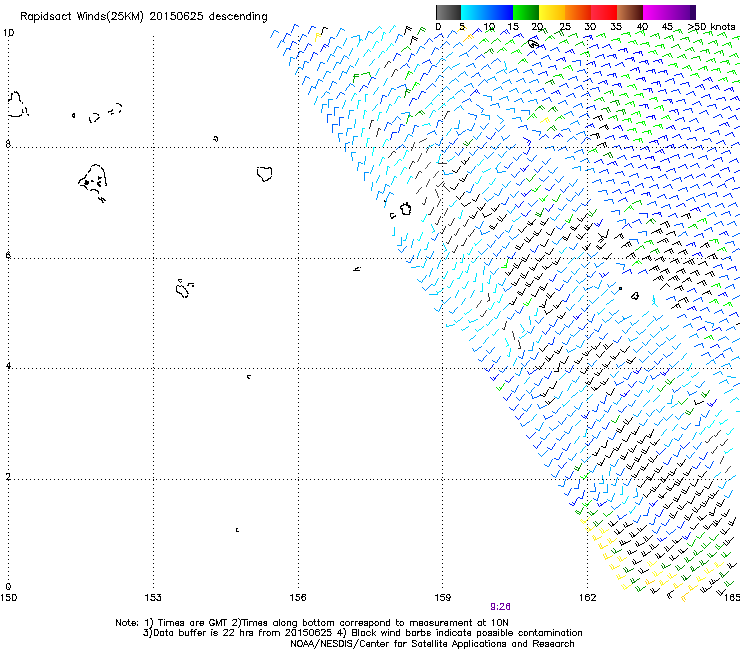
Task: Click the brown 35-40 knots color segment
Action: click(x=630, y=12)
